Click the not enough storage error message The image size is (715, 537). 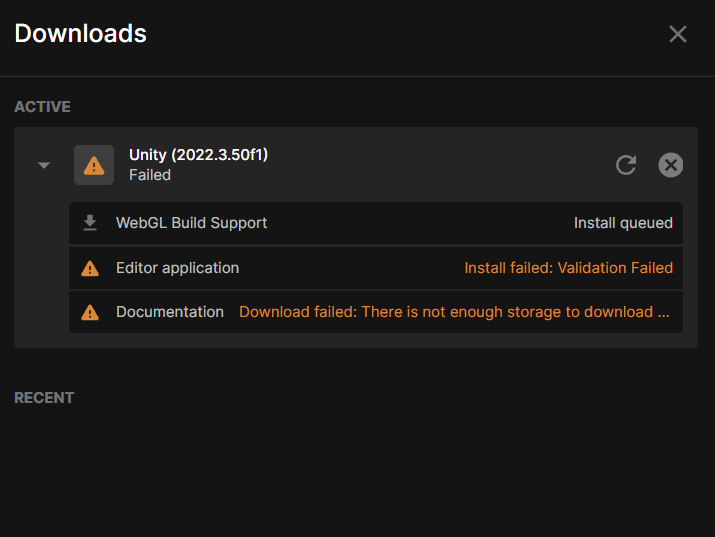[x=454, y=312]
